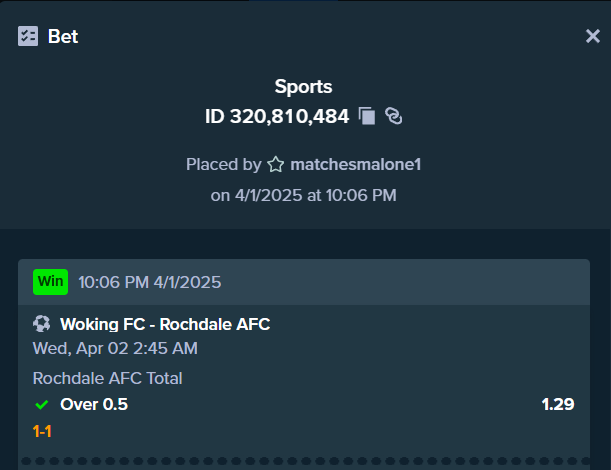Click the Wed, Apr 02 2:45 AM kickoff time

coord(115,348)
